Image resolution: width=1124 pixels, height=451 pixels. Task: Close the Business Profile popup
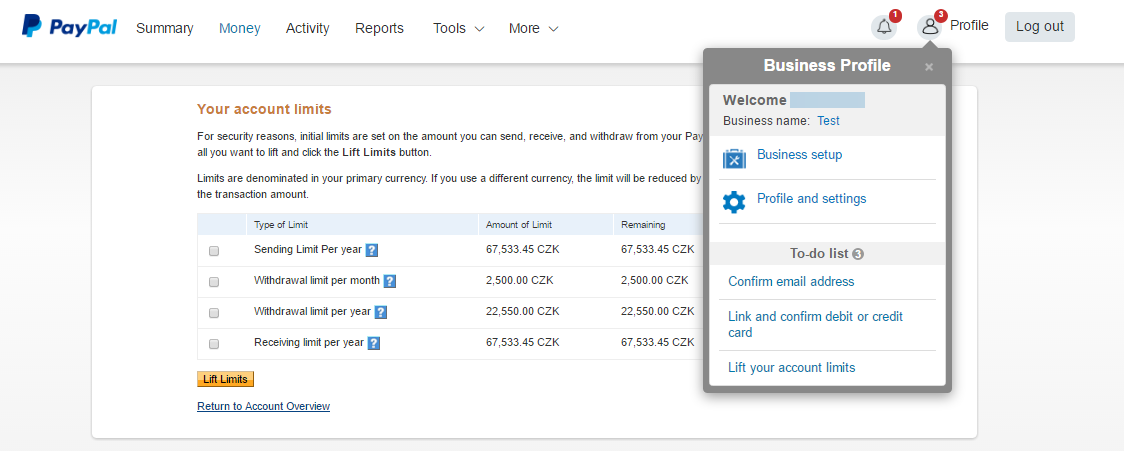929,67
